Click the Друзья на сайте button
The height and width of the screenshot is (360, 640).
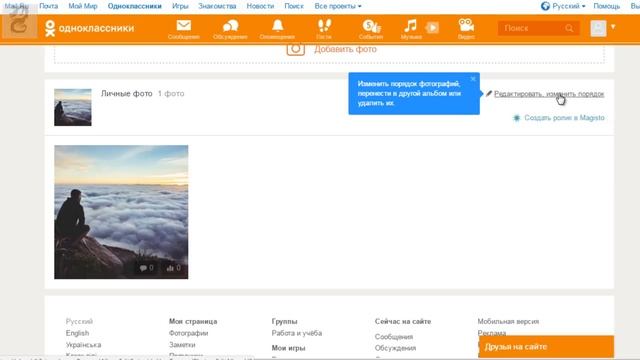pos(546,347)
